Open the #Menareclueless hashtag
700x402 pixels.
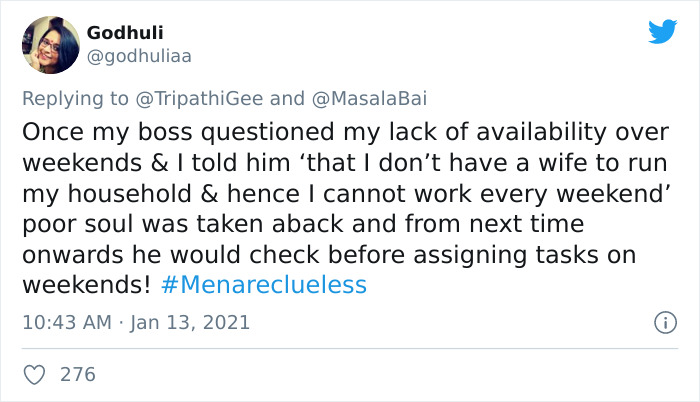pyautogui.click(x=264, y=285)
